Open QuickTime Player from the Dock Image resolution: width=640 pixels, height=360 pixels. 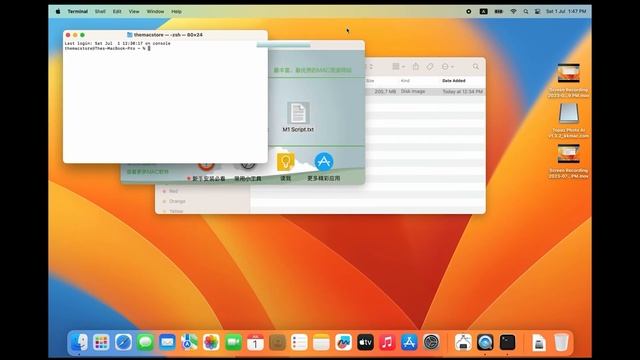click(x=485, y=342)
